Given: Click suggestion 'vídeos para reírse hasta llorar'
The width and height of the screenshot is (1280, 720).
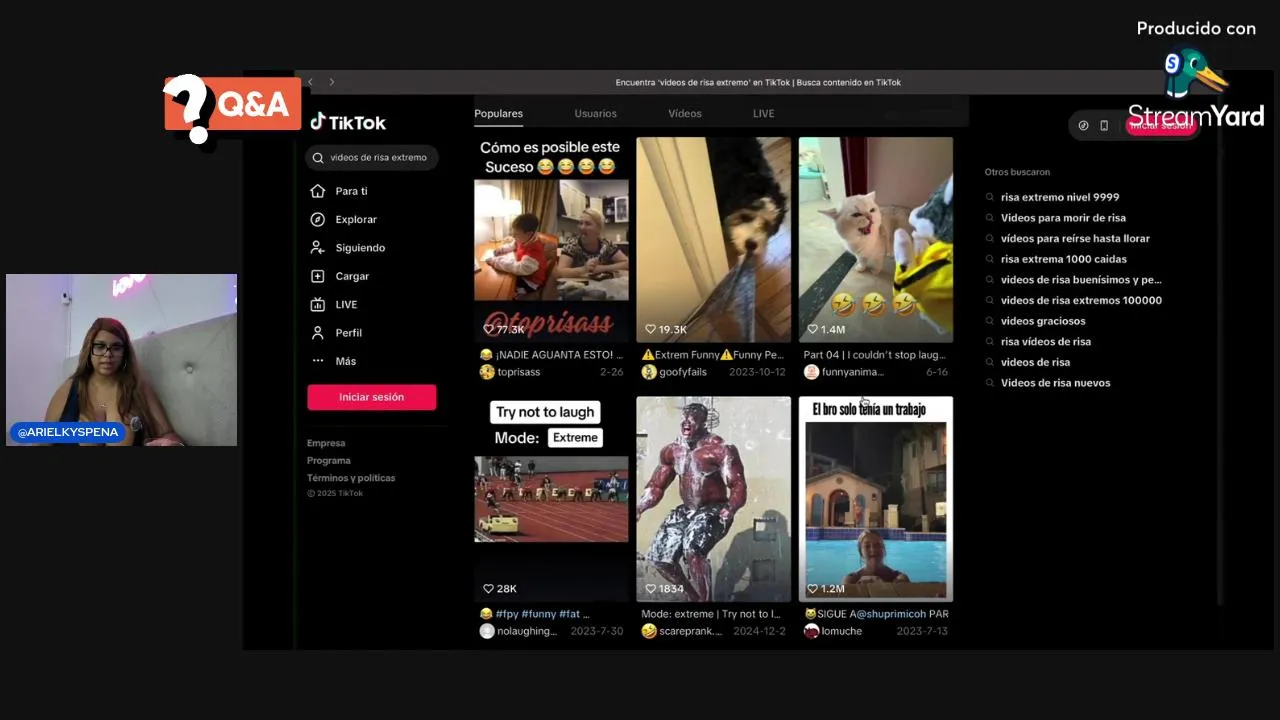Looking at the screenshot, I should (x=1075, y=238).
